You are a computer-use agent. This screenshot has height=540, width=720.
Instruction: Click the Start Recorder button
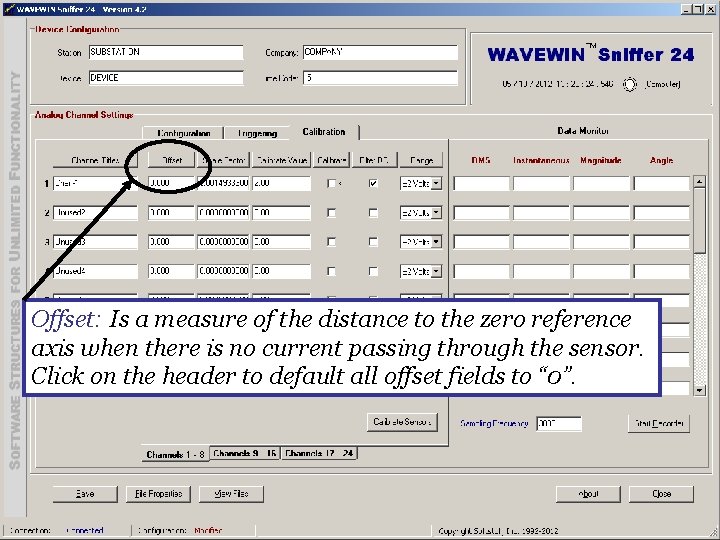click(658, 423)
